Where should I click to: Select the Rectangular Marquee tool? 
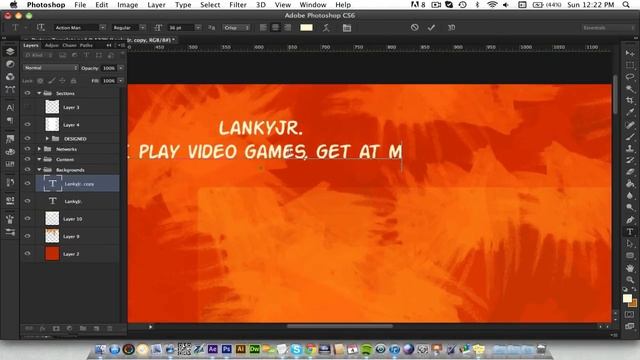tap(630, 65)
